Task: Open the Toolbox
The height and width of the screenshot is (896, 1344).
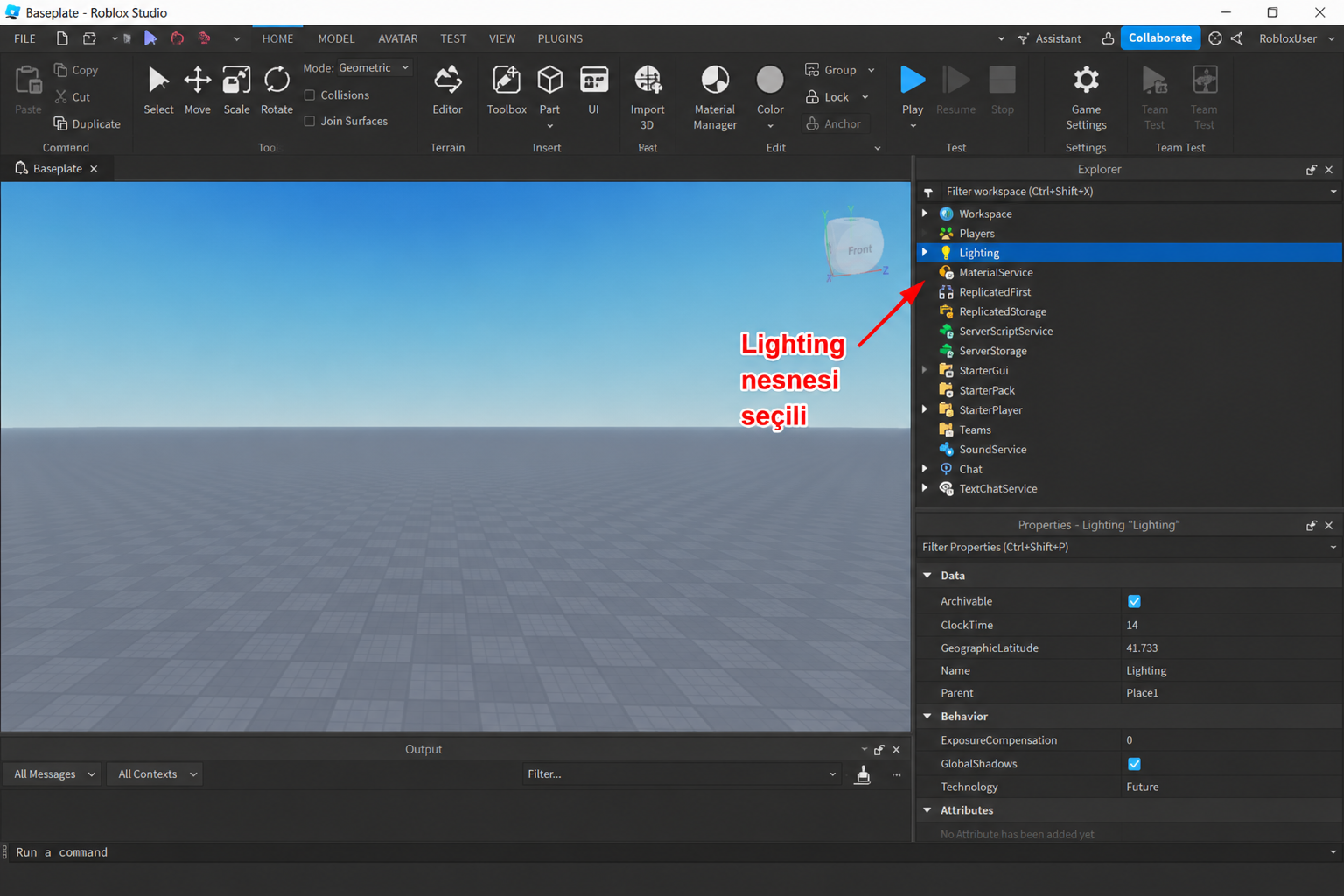Action: 507,90
